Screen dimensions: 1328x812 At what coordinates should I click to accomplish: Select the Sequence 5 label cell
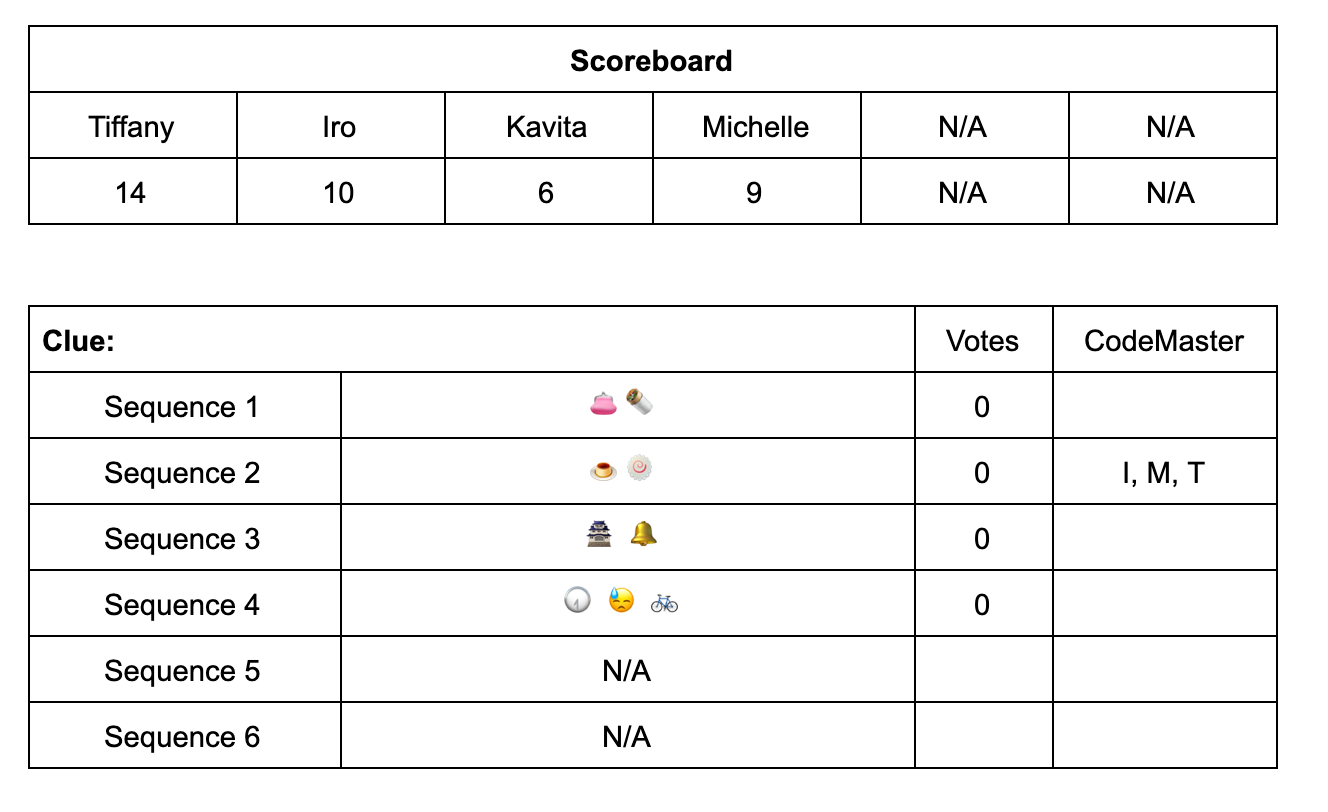click(185, 669)
